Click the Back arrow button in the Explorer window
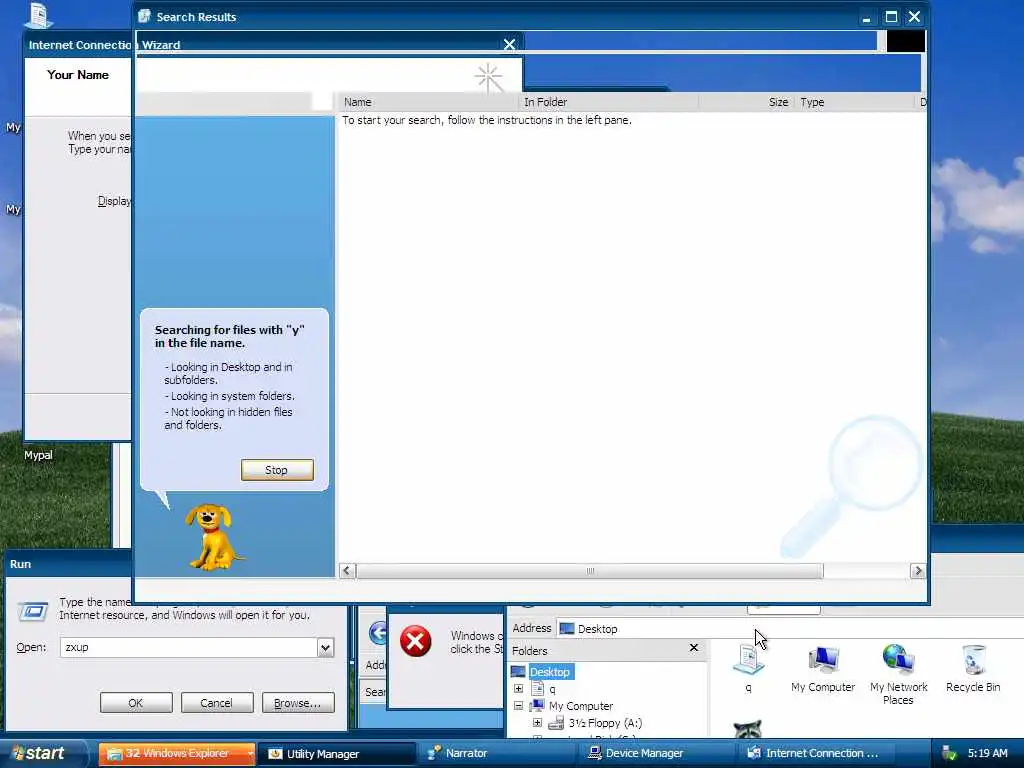Screen dimensions: 1024x768 378,633
